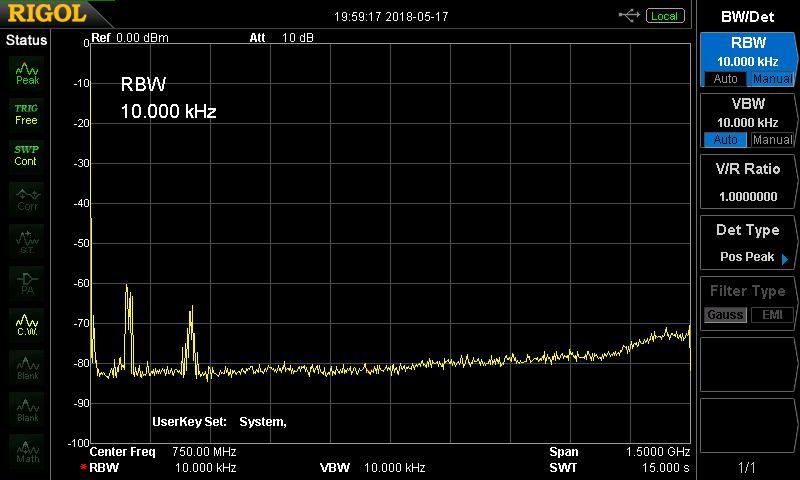
Task: Expand Det Type Pos Peak submenu arrow
Action: coord(785,259)
